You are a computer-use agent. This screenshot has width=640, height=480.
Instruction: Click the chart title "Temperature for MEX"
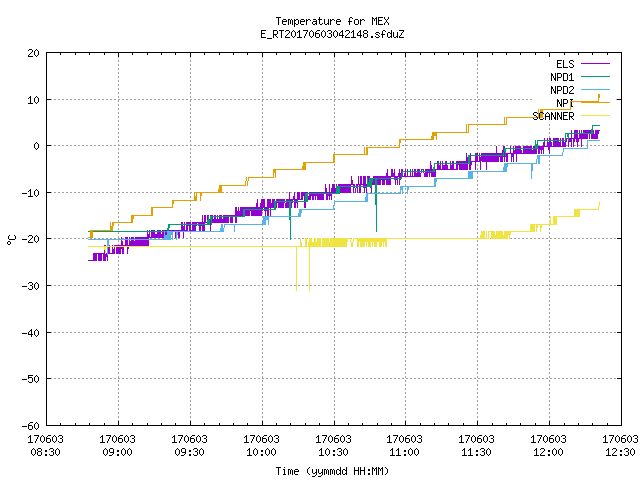[332, 21]
